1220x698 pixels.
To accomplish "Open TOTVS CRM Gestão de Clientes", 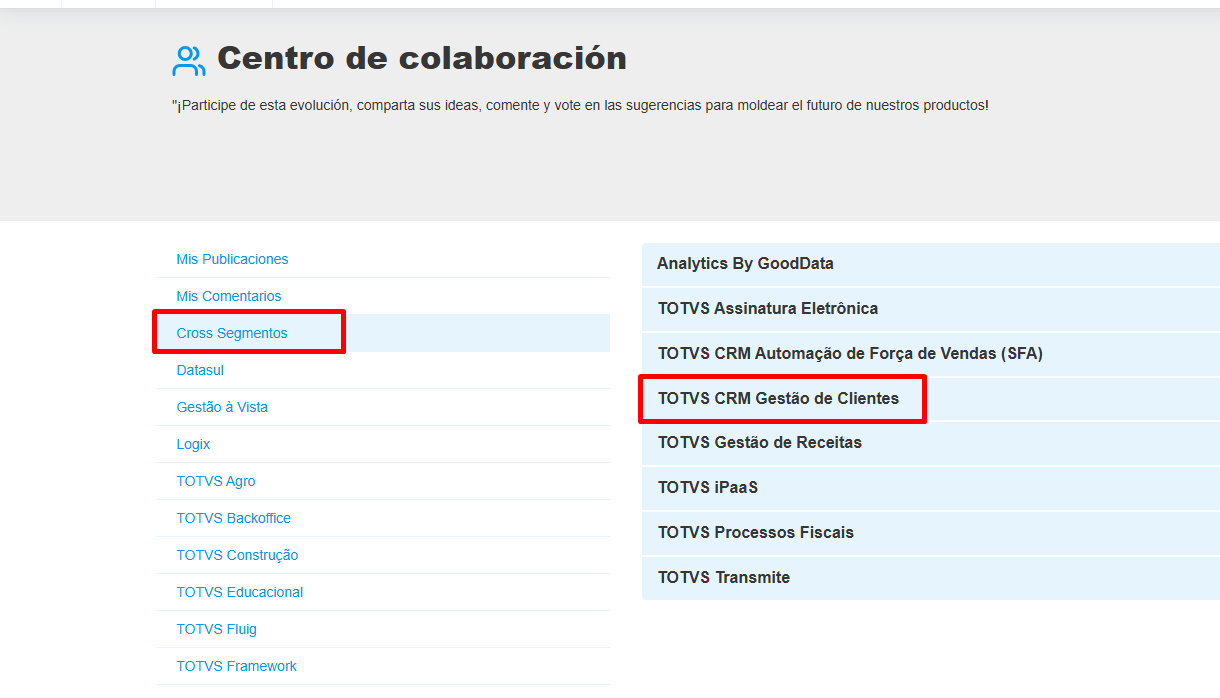I will click(x=931, y=398).
